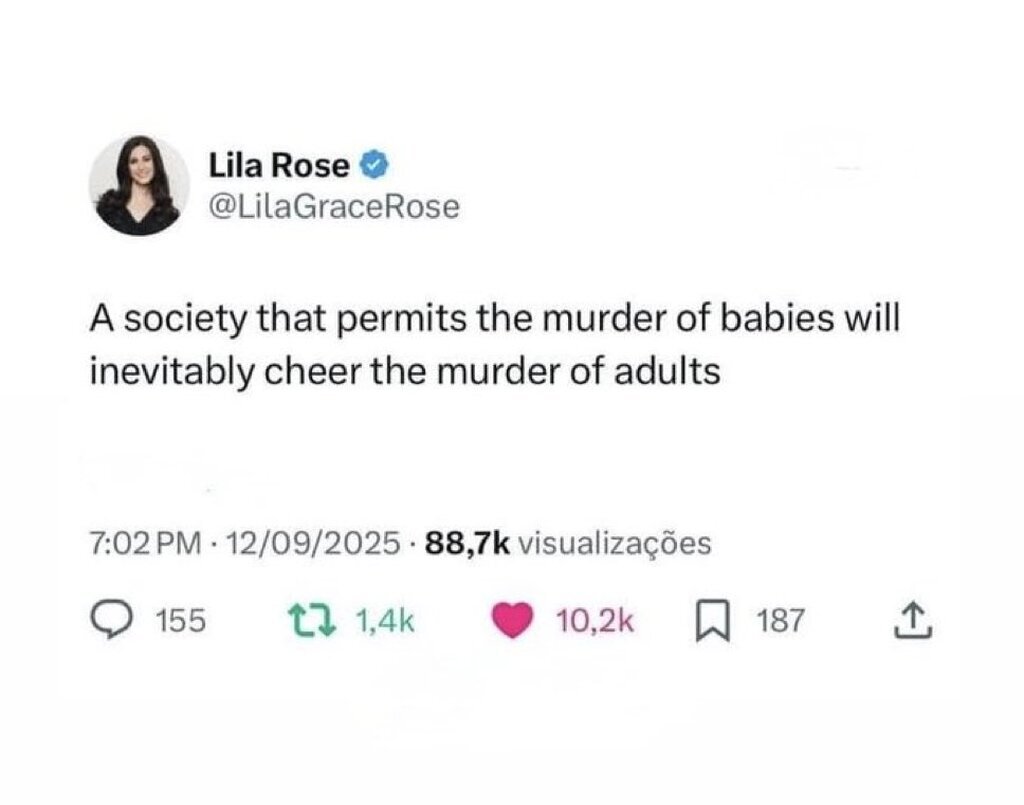The height and width of the screenshot is (805, 1024).
Task: Click the 7:02 PM timestamp
Action: (x=146, y=543)
